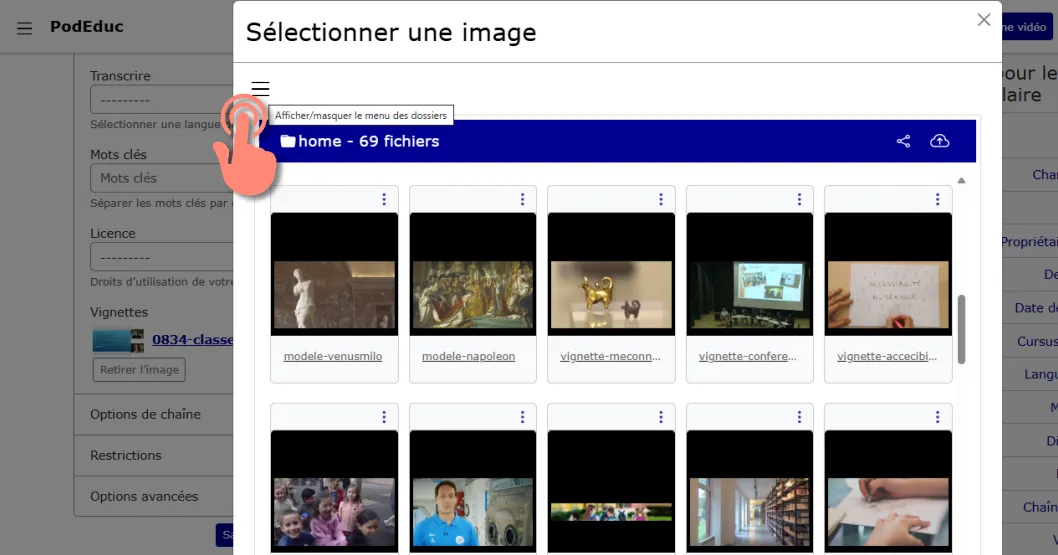Expand the Restrictions section

point(154,455)
